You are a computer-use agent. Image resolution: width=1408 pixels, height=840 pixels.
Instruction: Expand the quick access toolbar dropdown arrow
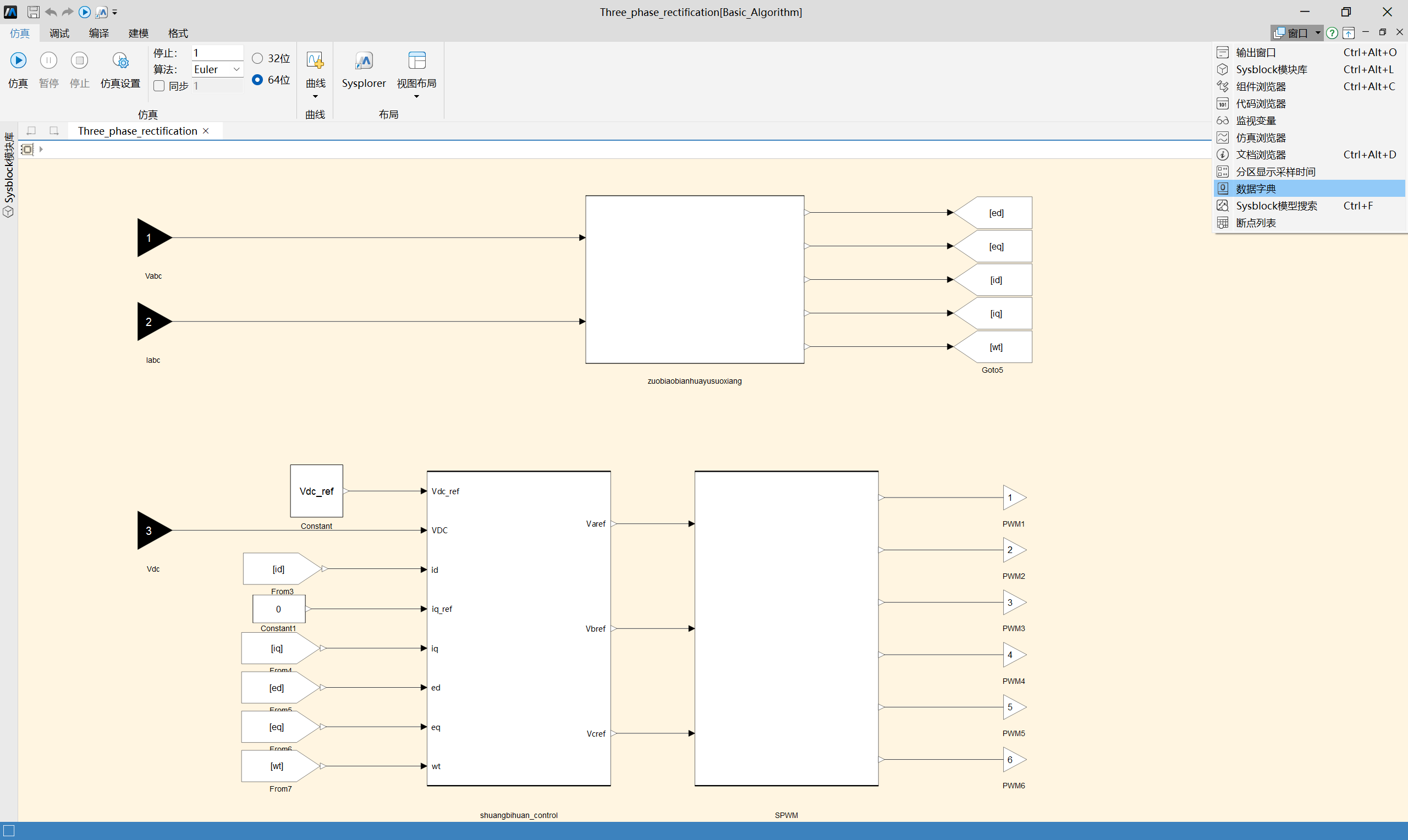tap(115, 12)
